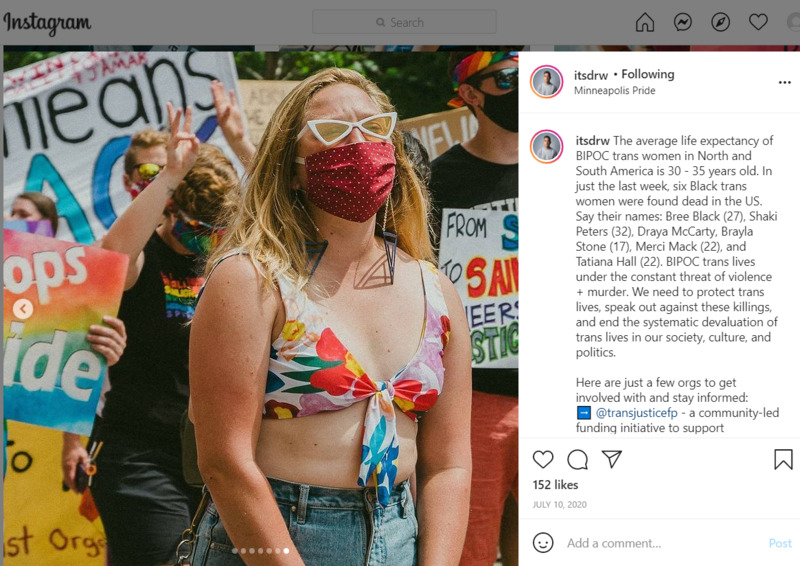Select the first carousel dot indicator
This screenshot has height=566, width=800.
[x=235, y=551]
